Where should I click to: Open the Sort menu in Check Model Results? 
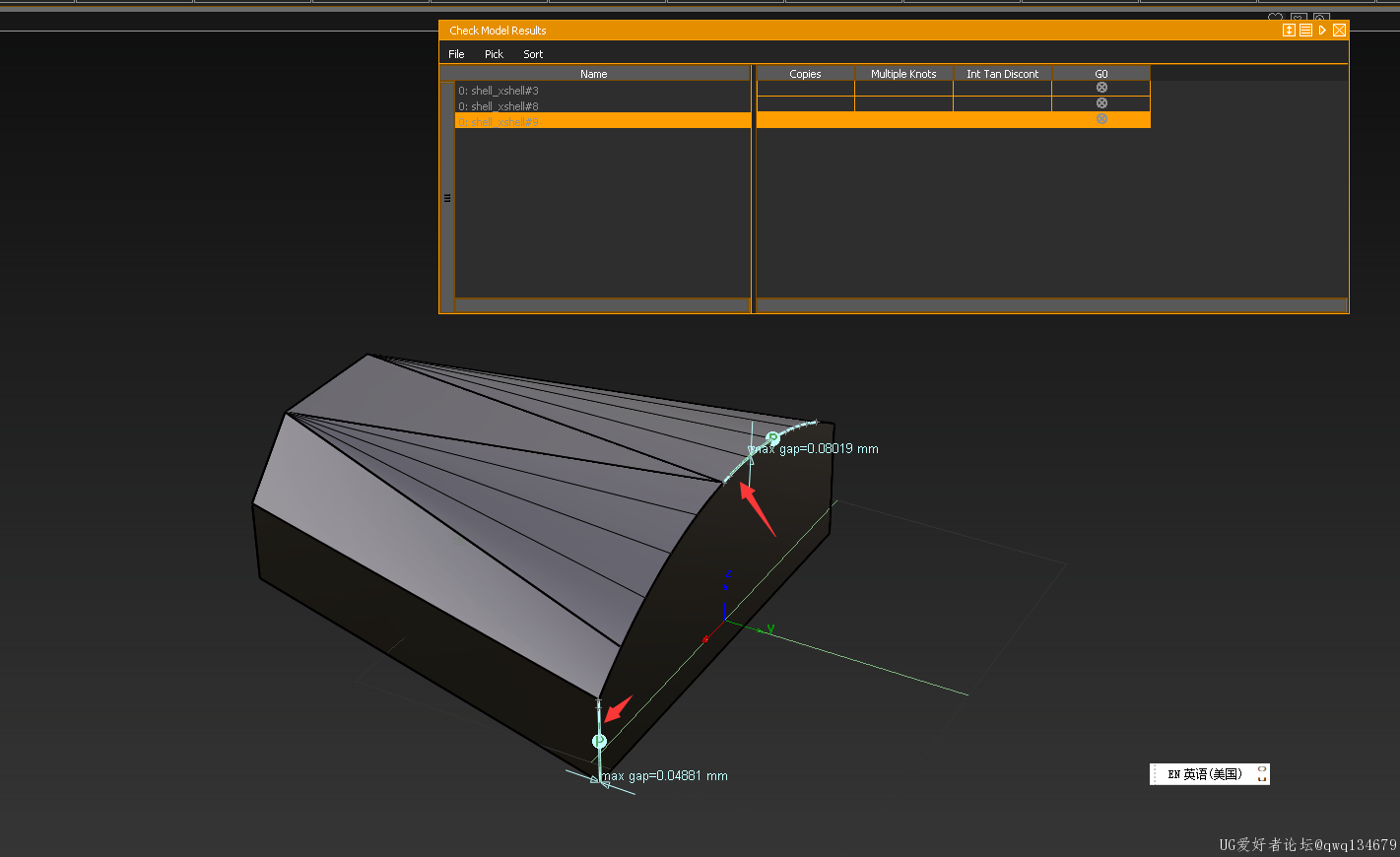click(533, 54)
